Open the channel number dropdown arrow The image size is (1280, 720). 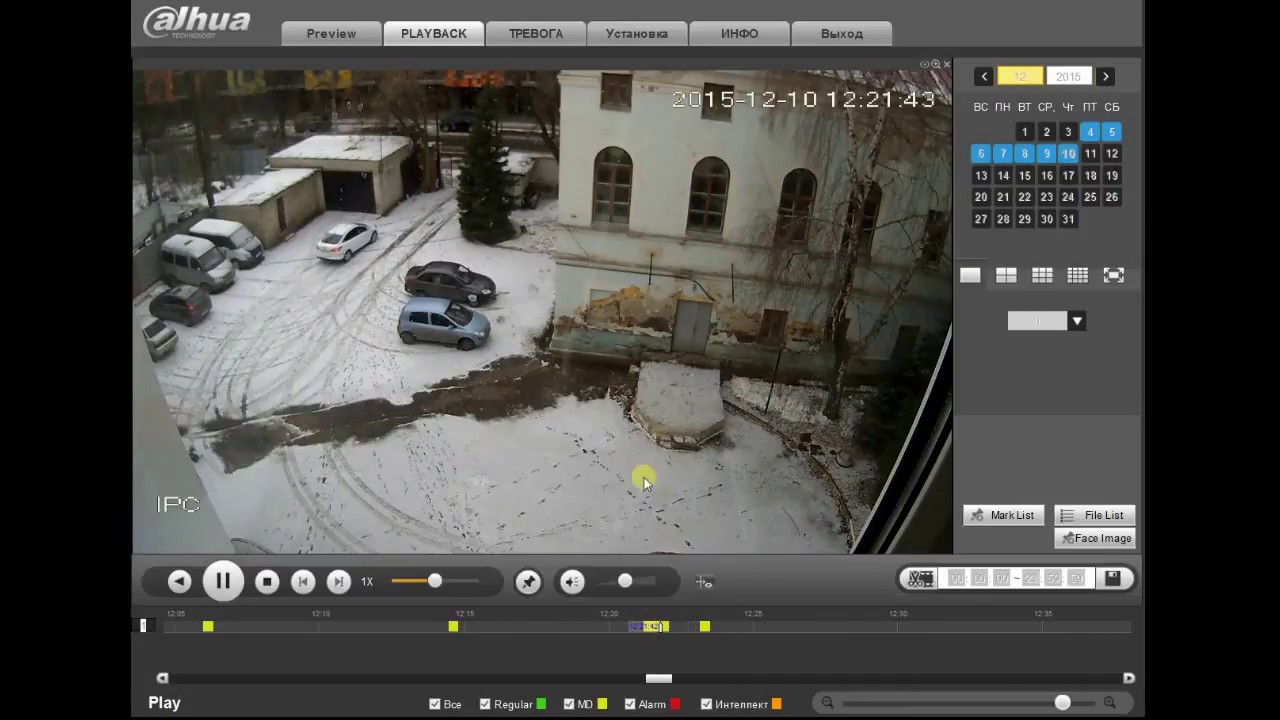point(1077,321)
